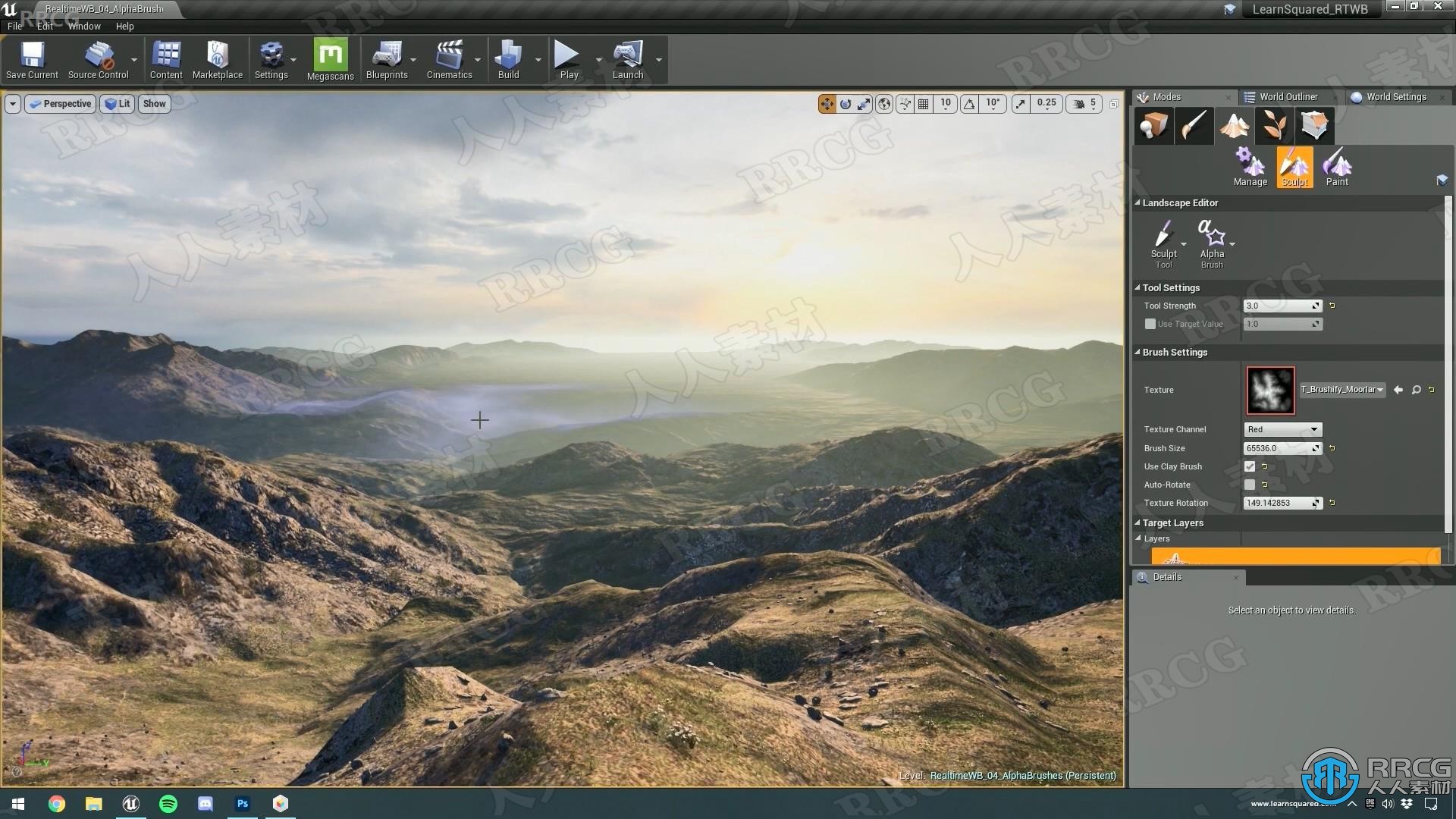Select the Blueprints toolbar icon
Image resolution: width=1456 pixels, height=819 pixels.
(x=385, y=58)
